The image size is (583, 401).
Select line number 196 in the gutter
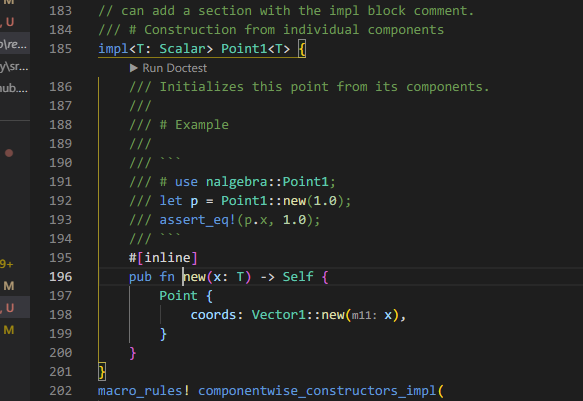(61, 277)
